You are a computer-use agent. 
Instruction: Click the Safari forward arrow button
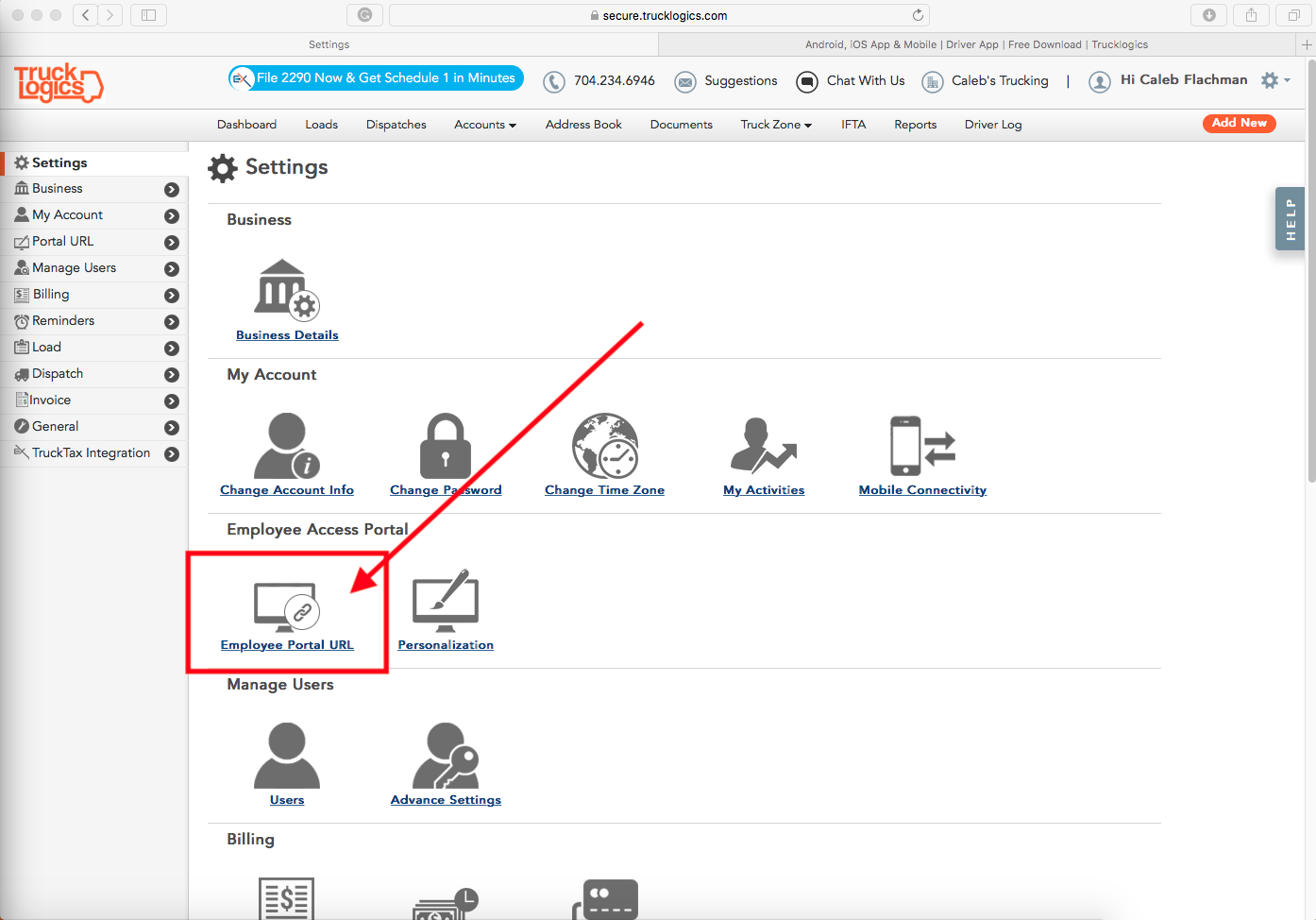tap(110, 15)
